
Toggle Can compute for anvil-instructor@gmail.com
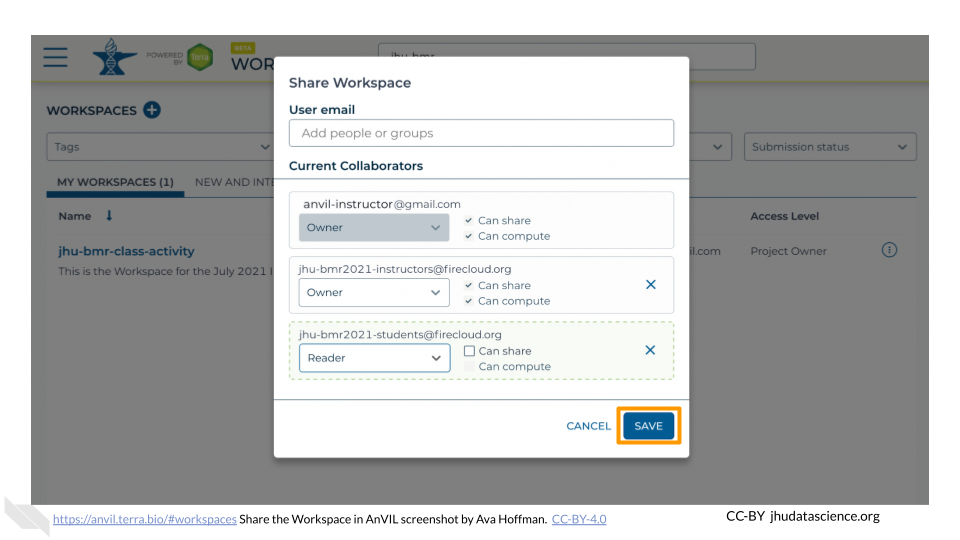[x=468, y=236]
